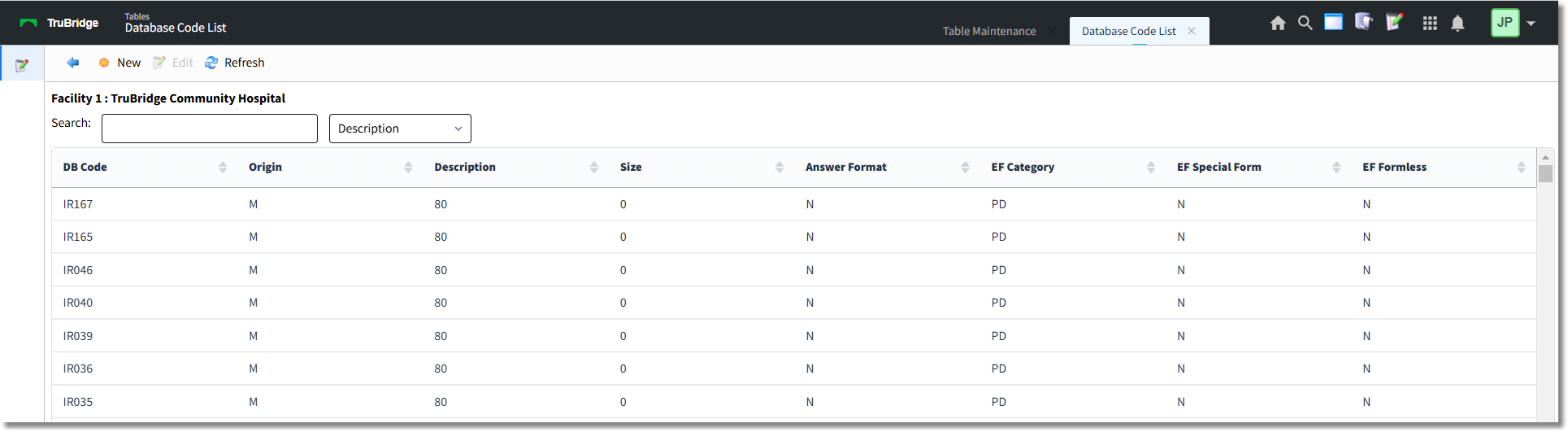1568x432 pixels.
Task: Open the notepad with pencil icon in header
Action: [x=1395, y=22]
